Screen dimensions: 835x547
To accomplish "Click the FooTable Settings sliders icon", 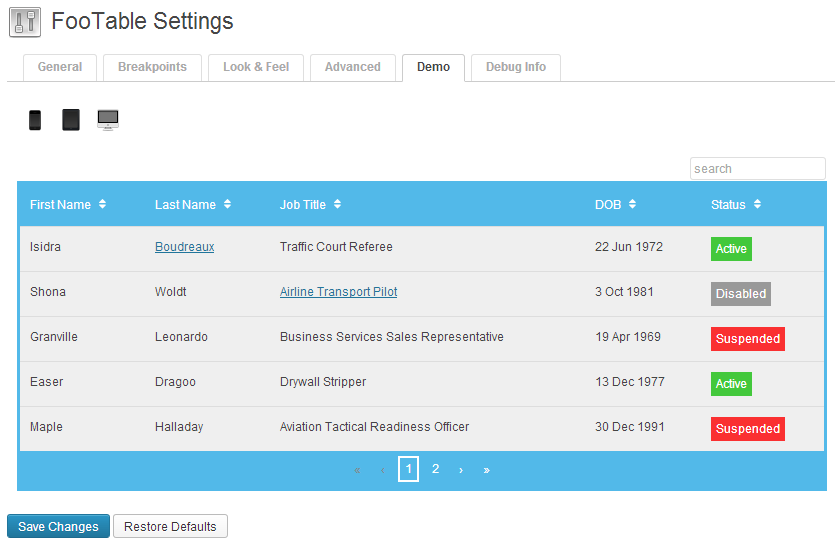I will pyautogui.click(x=25, y=22).
